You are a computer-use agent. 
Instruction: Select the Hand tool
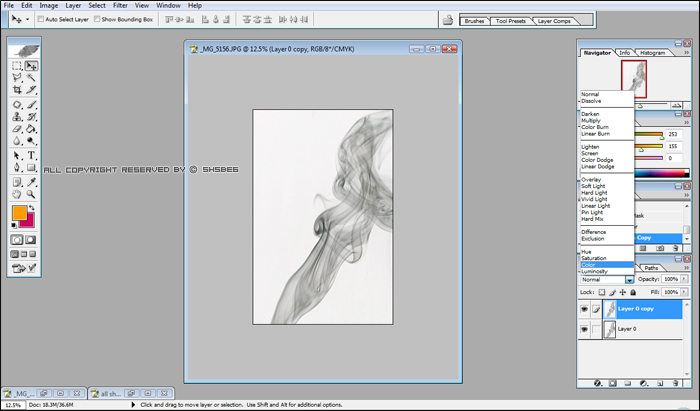(17, 194)
